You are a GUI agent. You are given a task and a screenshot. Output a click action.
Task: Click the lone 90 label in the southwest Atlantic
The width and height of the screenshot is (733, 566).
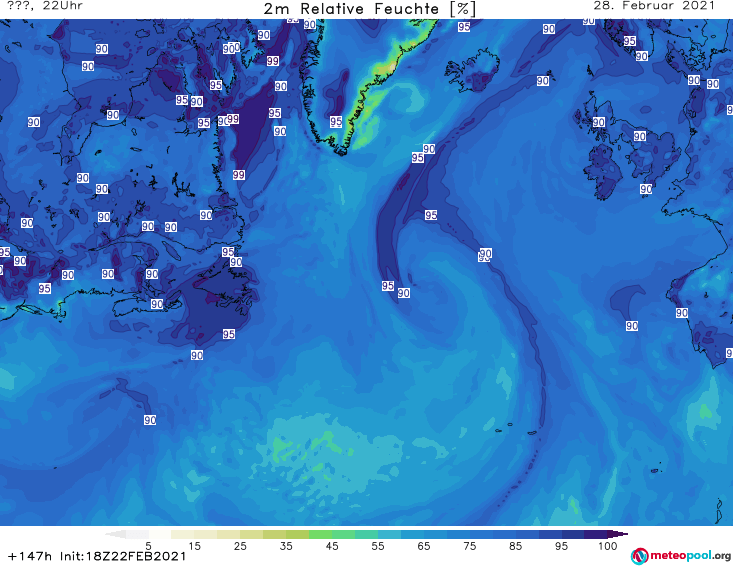pyautogui.click(x=150, y=420)
